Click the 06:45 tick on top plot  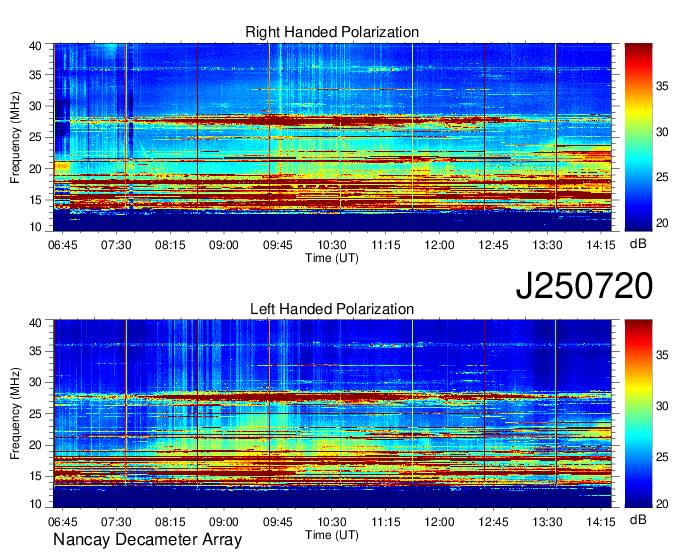click(62, 245)
